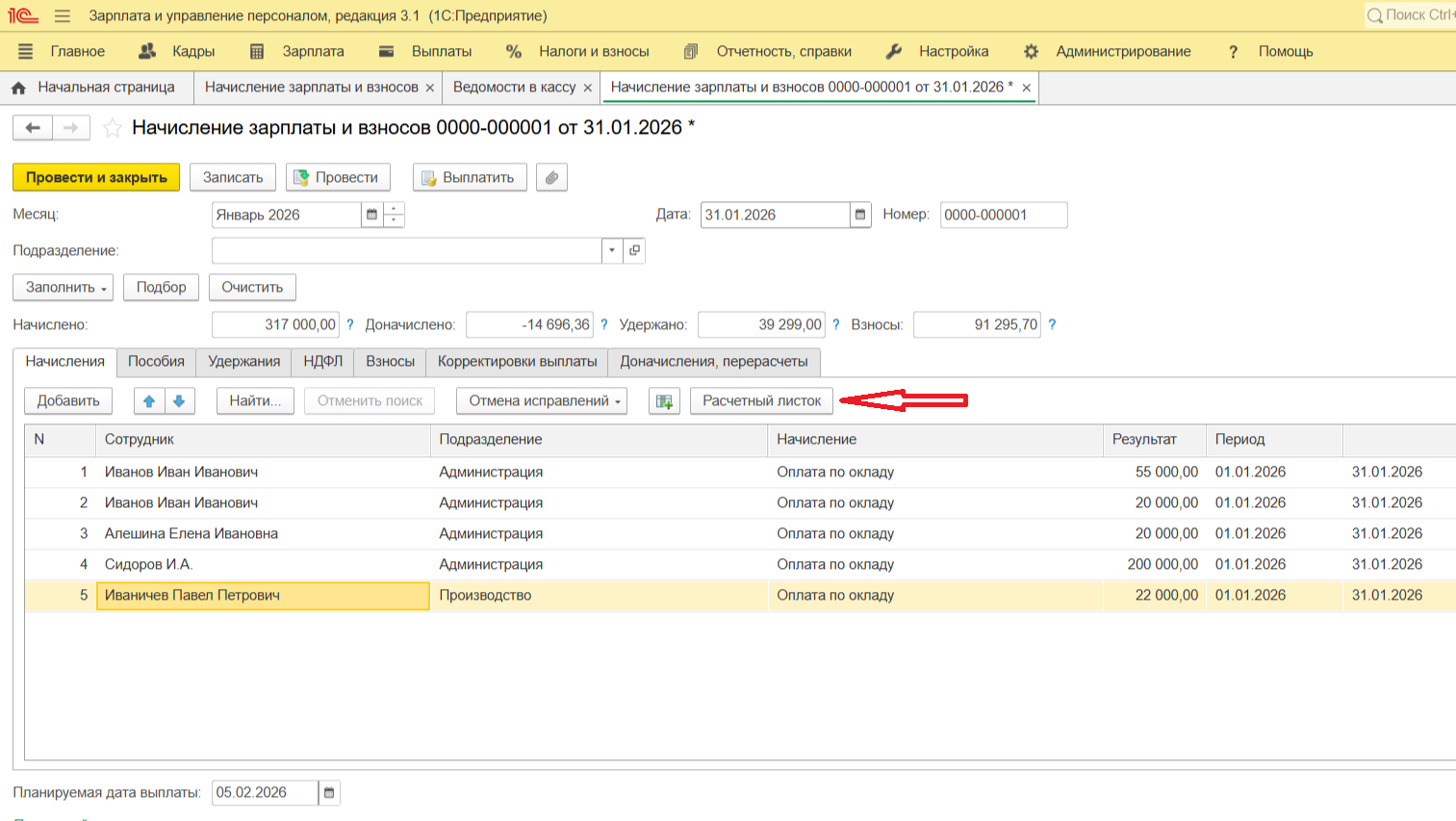Viewport: 1456px width, 821px height.
Task: Click the green table add-column icon
Action: 664,401
